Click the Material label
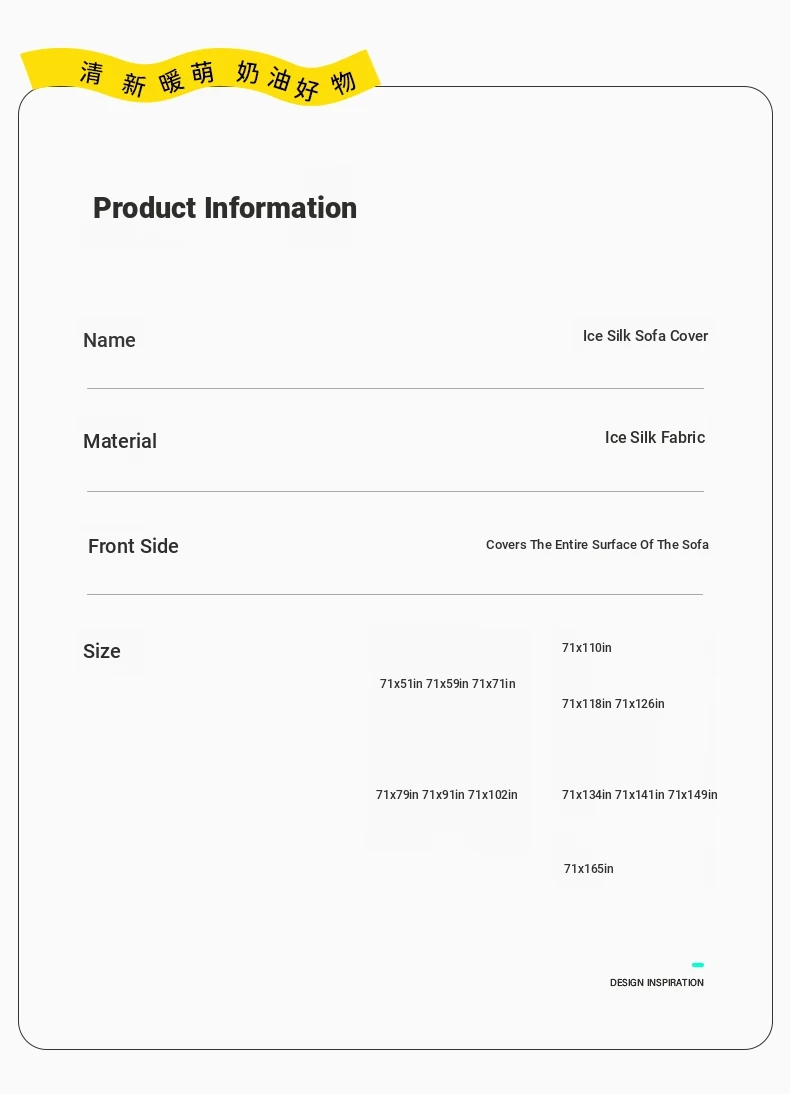The height and width of the screenshot is (1094, 790). pyautogui.click(x=120, y=441)
